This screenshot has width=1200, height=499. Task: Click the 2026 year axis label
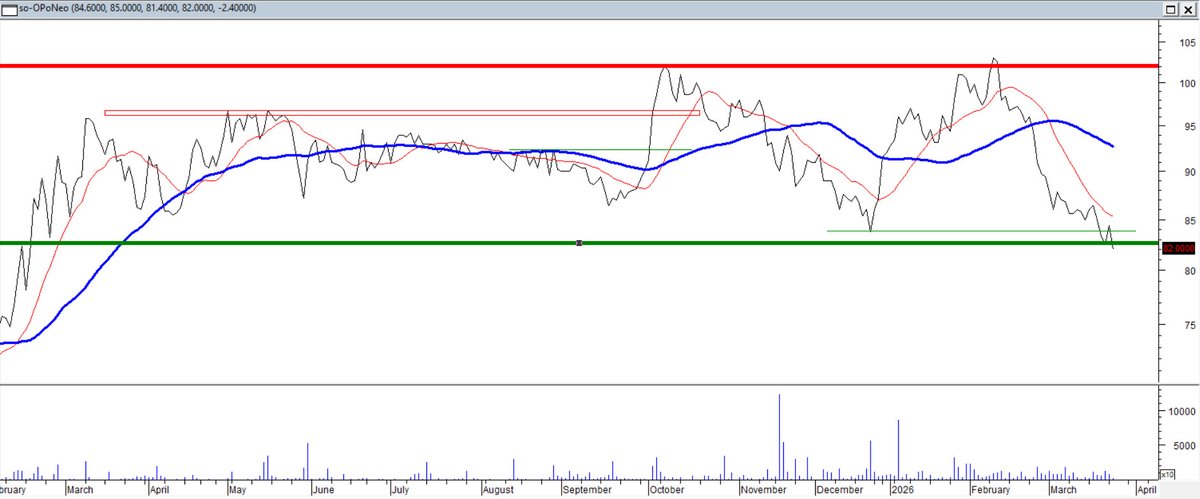coord(902,490)
